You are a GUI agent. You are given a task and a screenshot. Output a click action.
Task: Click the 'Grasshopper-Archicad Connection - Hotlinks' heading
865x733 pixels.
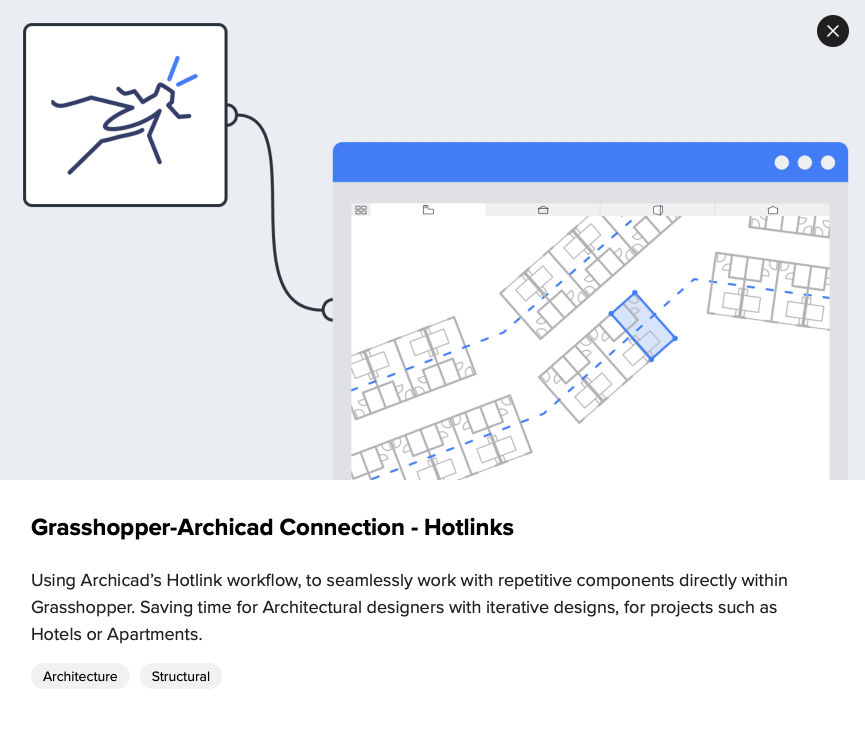[272, 527]
